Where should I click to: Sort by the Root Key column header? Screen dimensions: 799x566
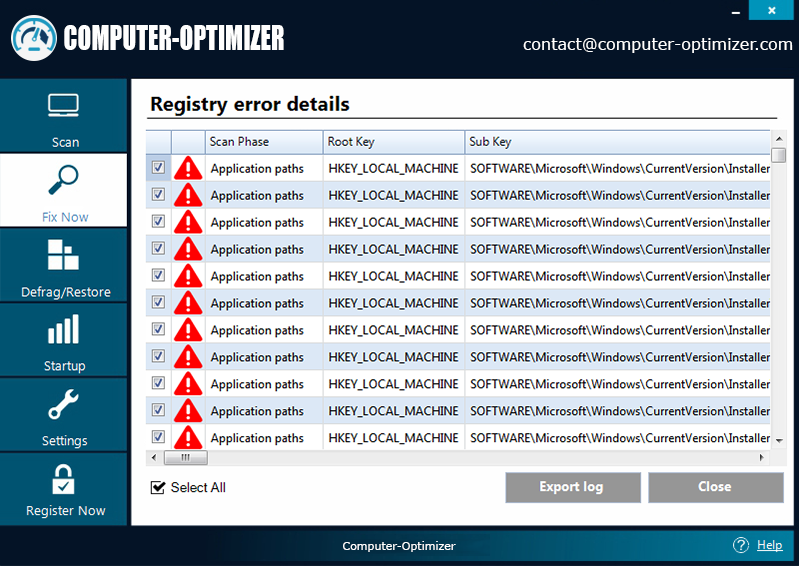click(x=393, y=142)
